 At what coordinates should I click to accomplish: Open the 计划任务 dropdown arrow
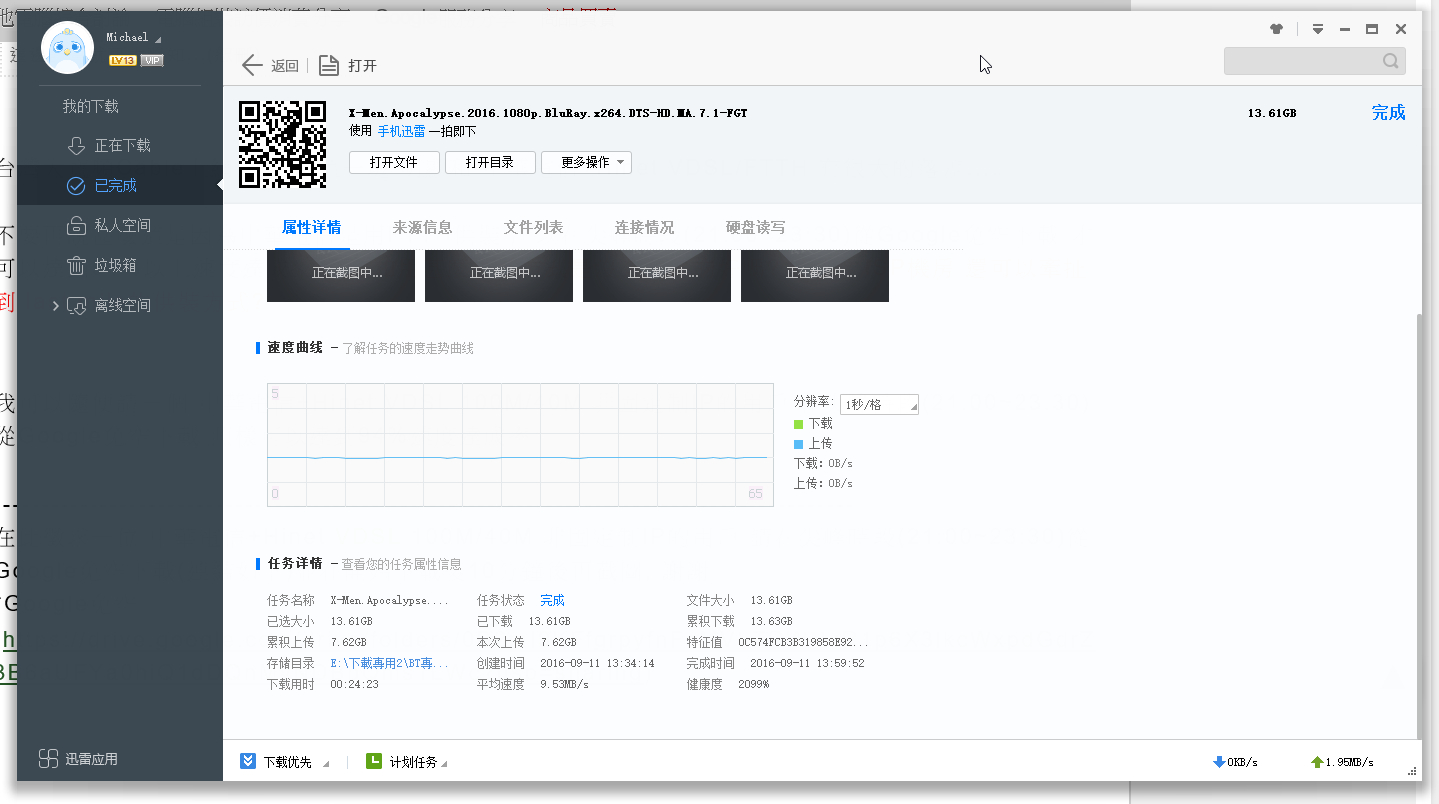[444, 763]
